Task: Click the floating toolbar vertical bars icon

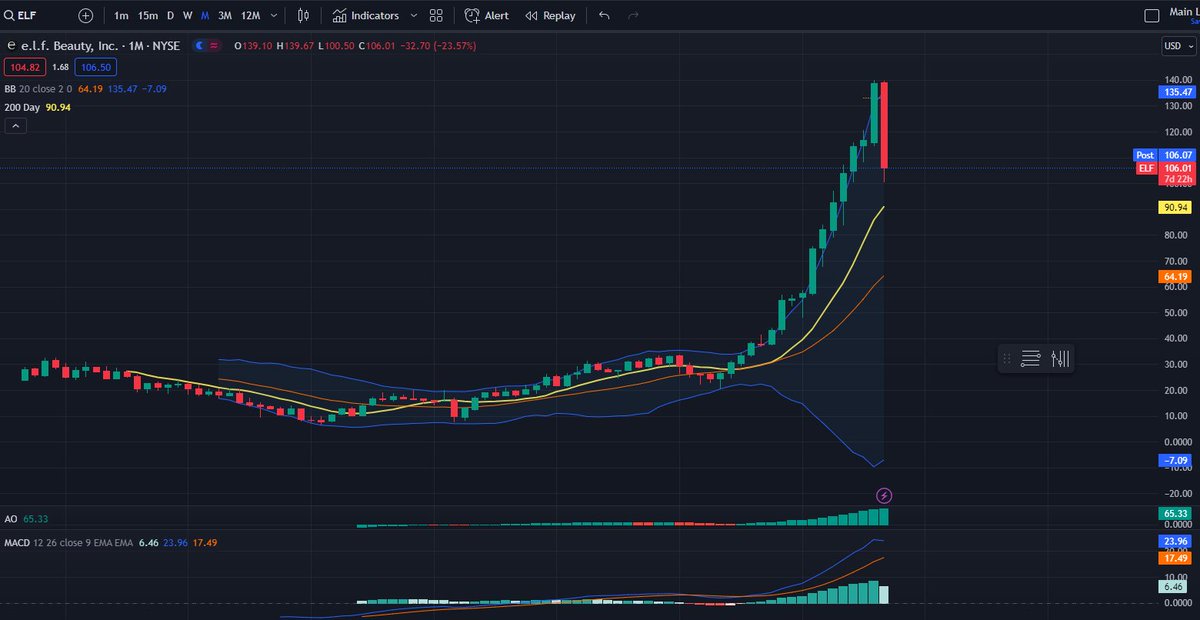Action: point(1061,358)
